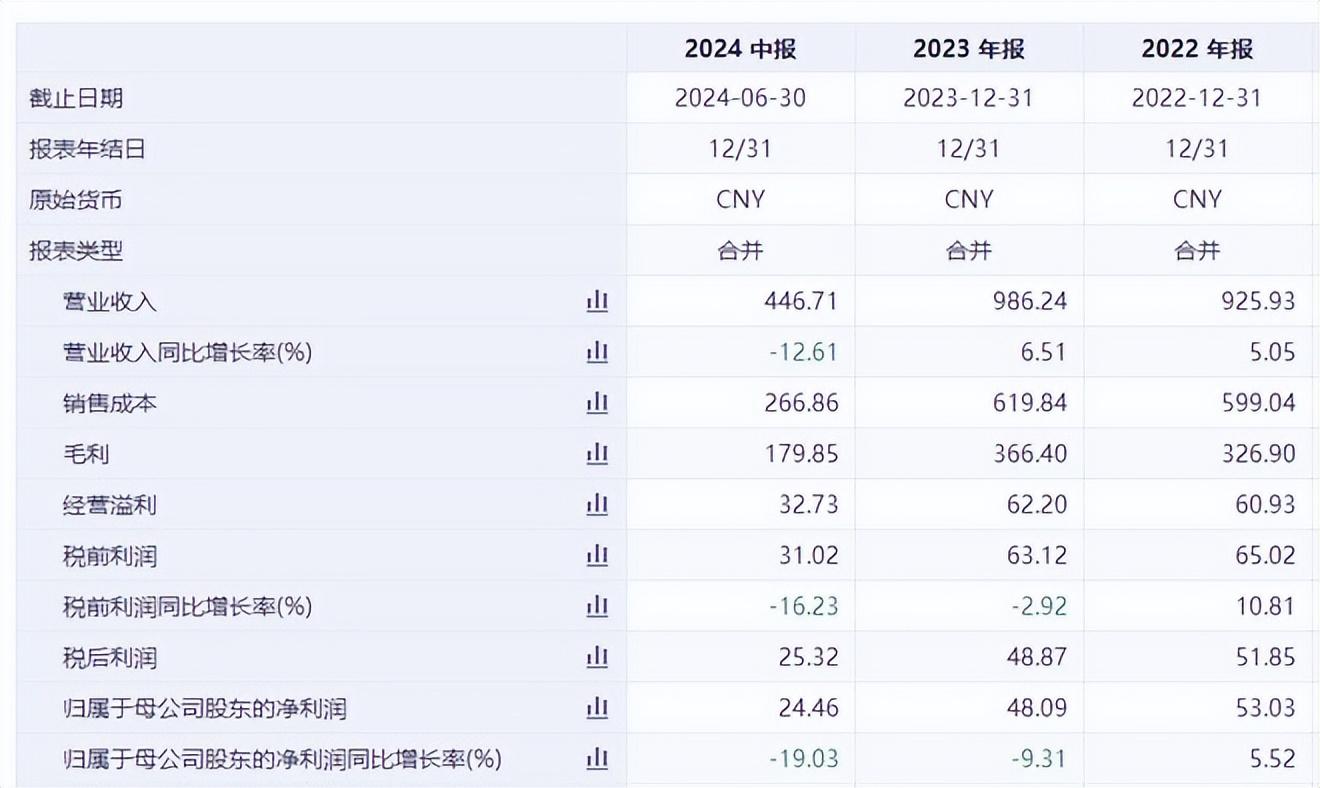Click net profit value 53.03
Image resolution: width=1320 pixels, height=788 pixels.
point(1265,709)
